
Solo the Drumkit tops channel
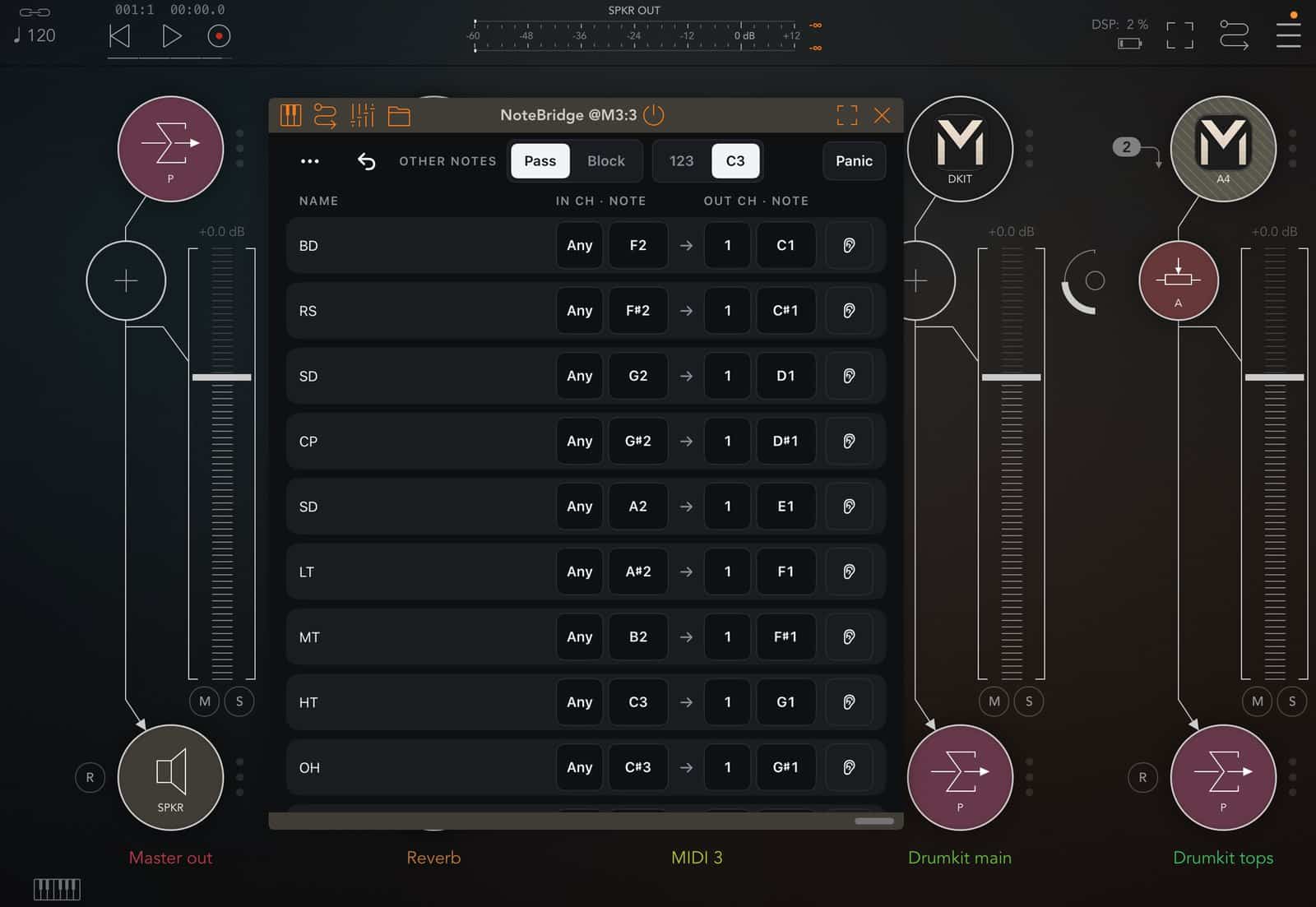[1292, 701]
